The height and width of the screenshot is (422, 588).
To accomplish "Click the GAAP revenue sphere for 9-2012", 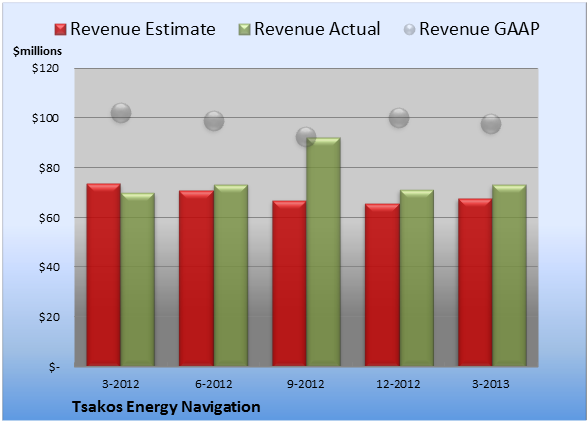I will pos(306,137).
